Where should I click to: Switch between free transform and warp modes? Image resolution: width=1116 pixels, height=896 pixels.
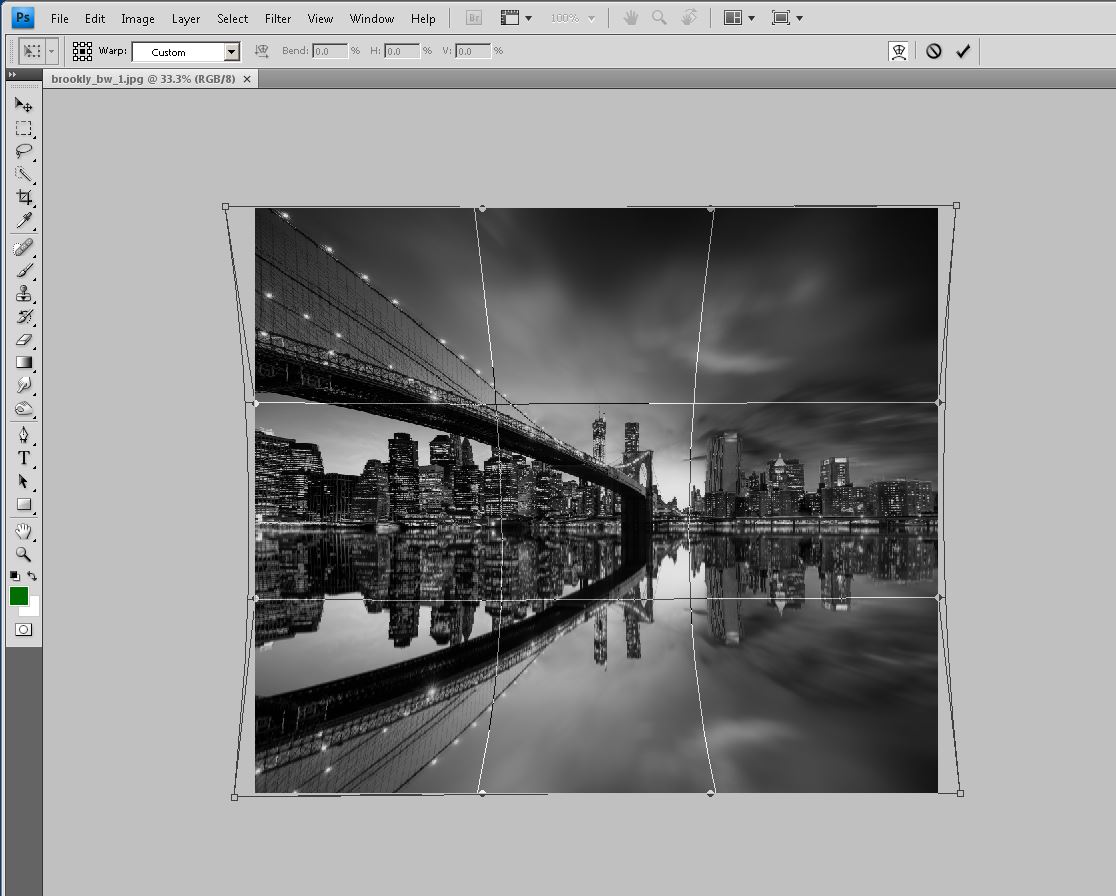pos(898,51)
